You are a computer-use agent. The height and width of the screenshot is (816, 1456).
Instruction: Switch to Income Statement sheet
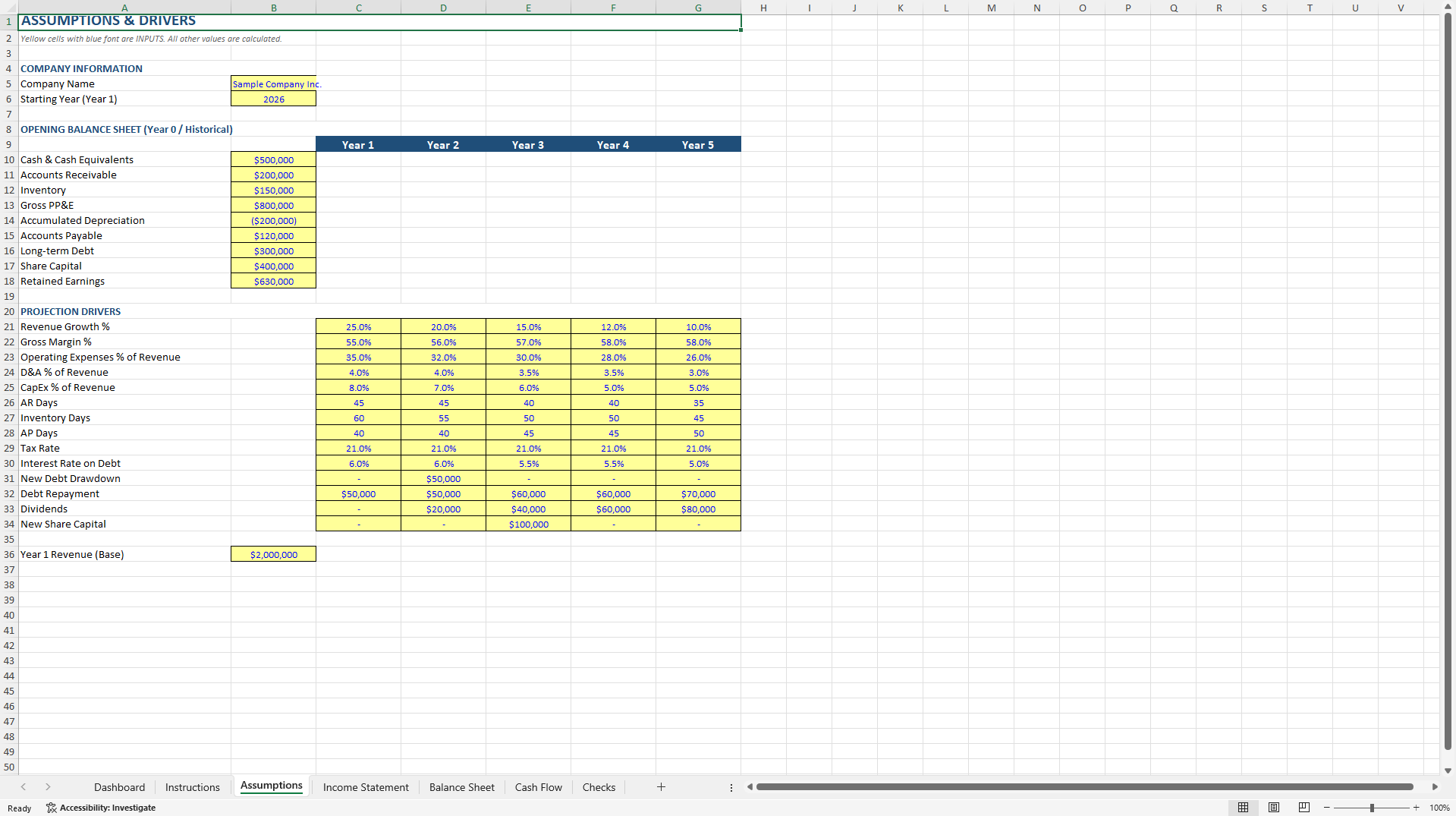366,787
